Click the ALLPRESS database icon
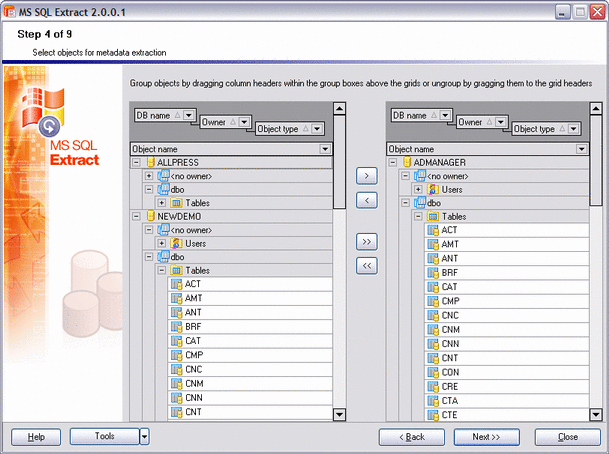 tap(150, 162)
